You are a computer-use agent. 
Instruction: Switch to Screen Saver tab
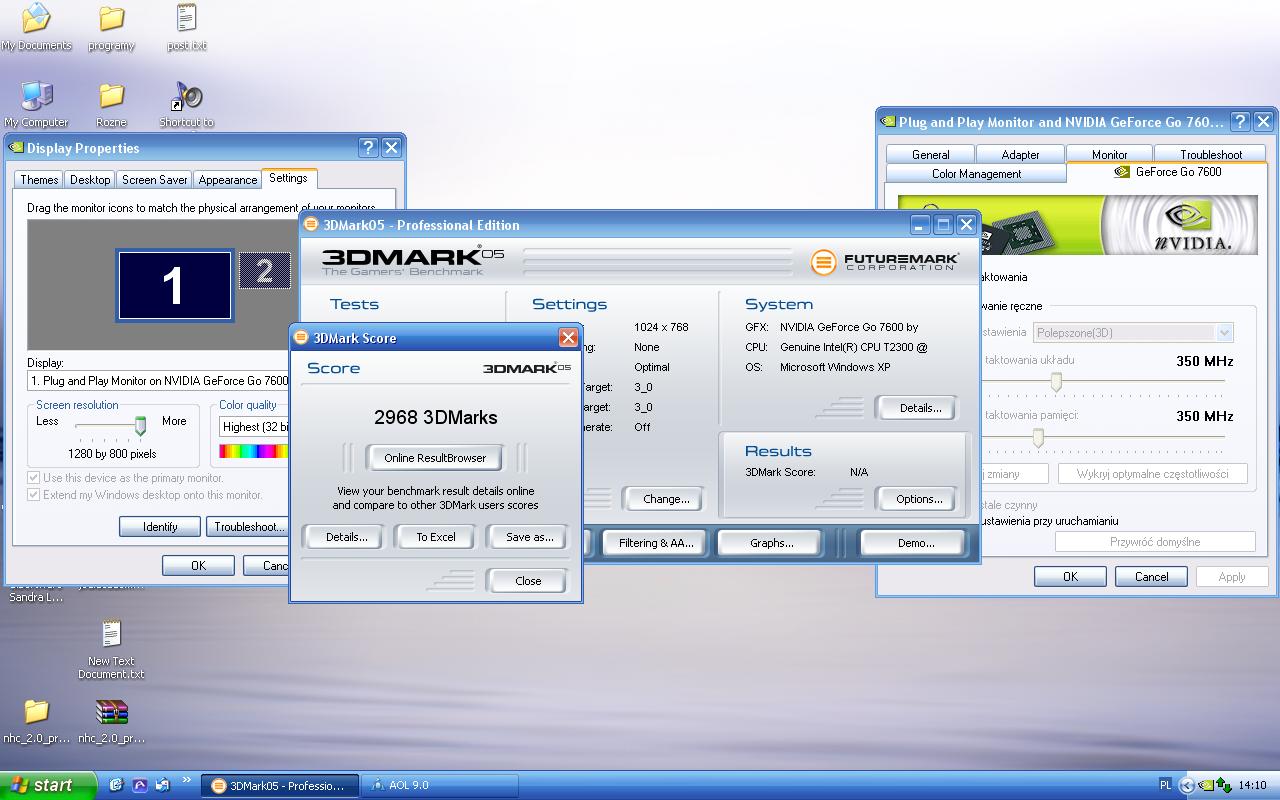[x=154, y=180]
